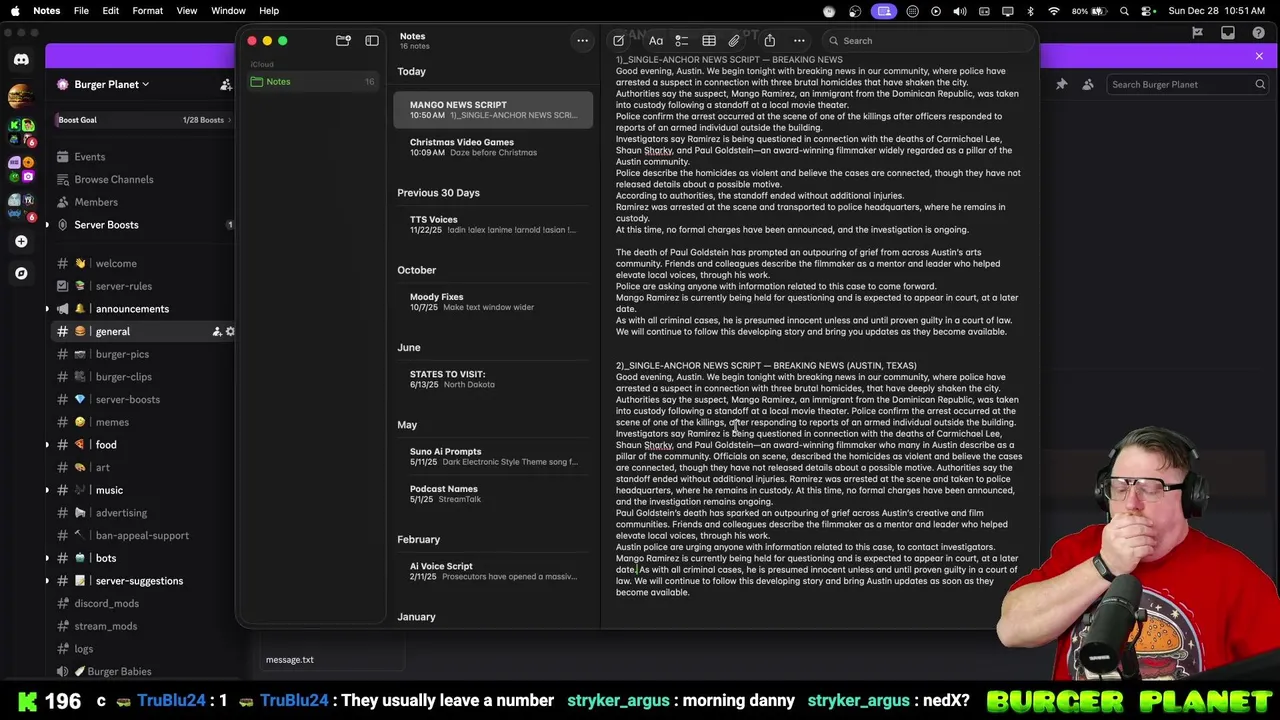Dismiss the purple Discord banner

point(1259,56)
